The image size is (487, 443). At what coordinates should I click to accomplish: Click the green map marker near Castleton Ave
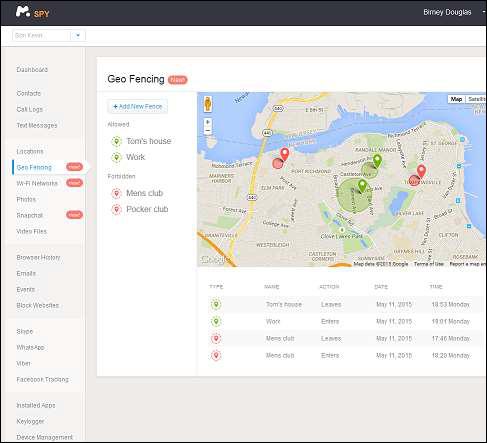tap(377, 161)
